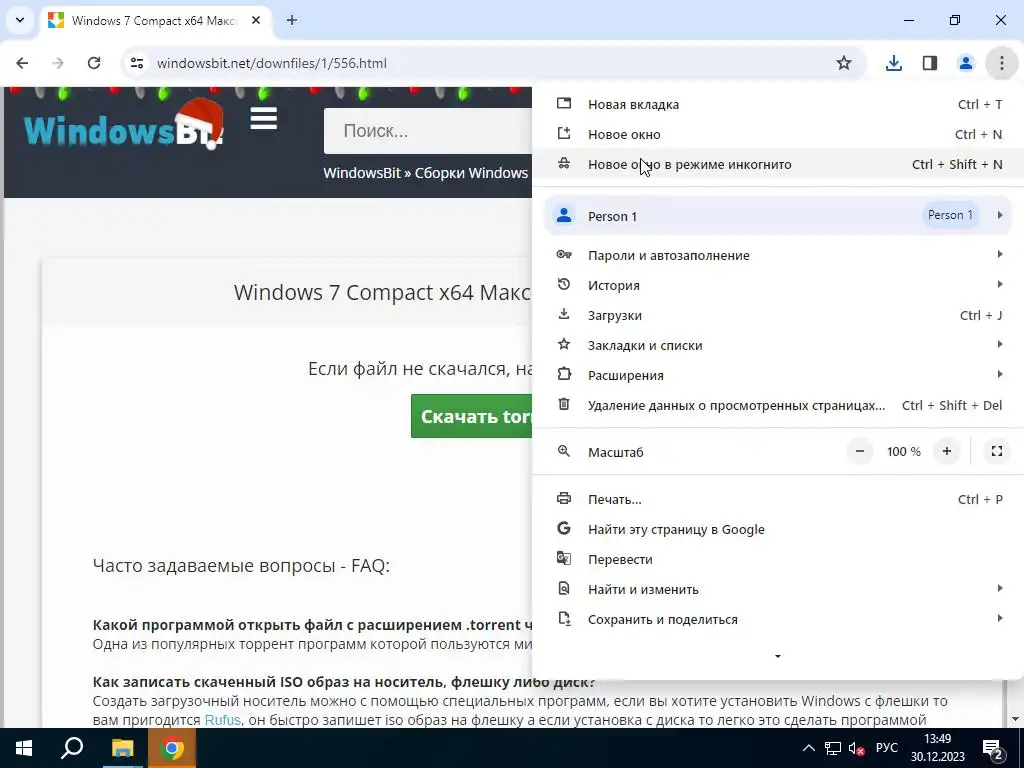Screen dimensions: 1024x768
Task: Click the muted volume tray icon
Action: pos(856,748)
